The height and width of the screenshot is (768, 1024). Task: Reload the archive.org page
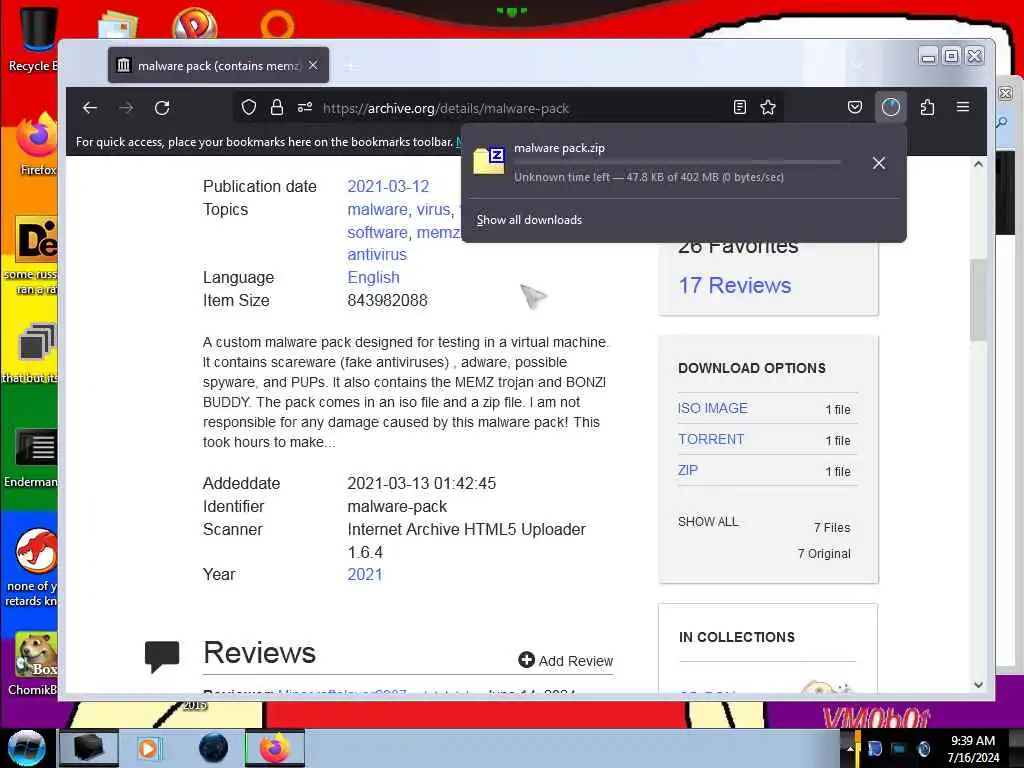click(x=162, y=108)
